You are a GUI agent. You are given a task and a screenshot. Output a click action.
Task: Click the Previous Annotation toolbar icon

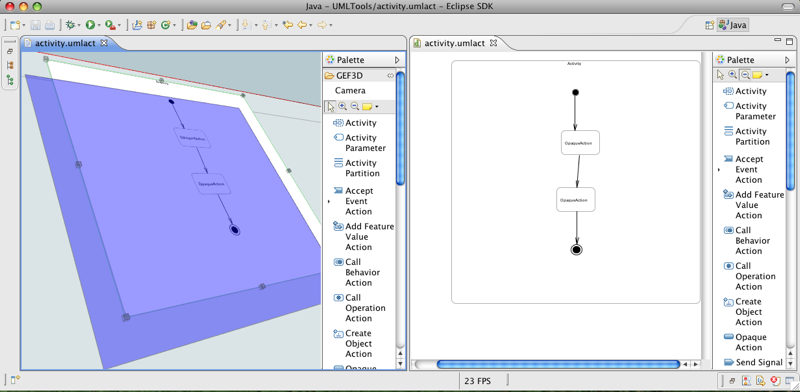266,24
